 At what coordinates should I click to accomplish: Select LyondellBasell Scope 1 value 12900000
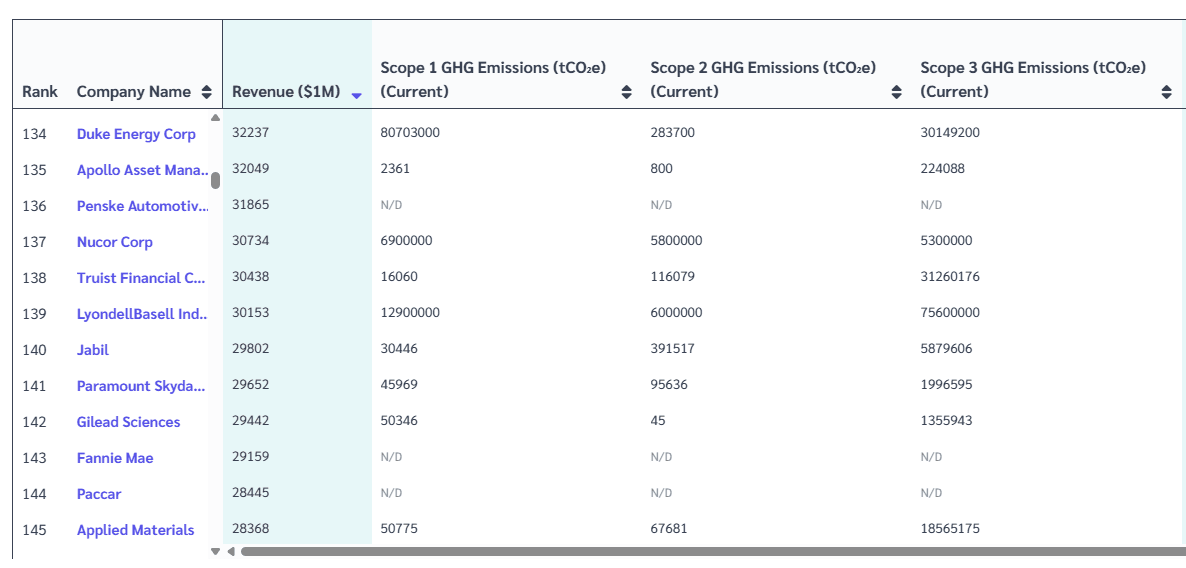tap(410, 312)
